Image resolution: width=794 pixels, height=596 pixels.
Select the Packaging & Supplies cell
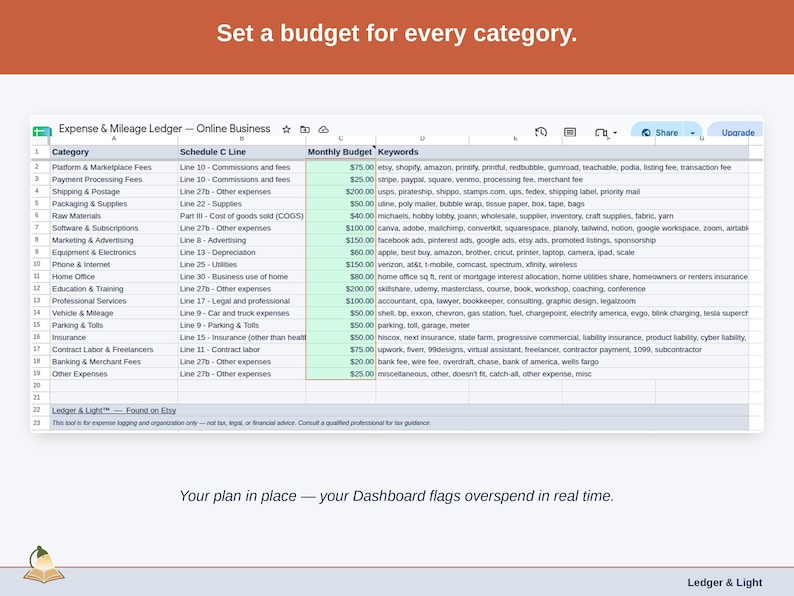pos(114,204)
